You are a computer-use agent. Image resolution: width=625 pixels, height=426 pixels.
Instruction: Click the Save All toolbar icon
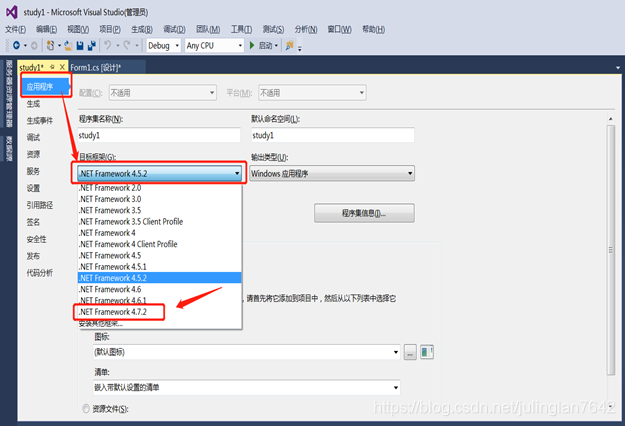(x=92, y=45)
